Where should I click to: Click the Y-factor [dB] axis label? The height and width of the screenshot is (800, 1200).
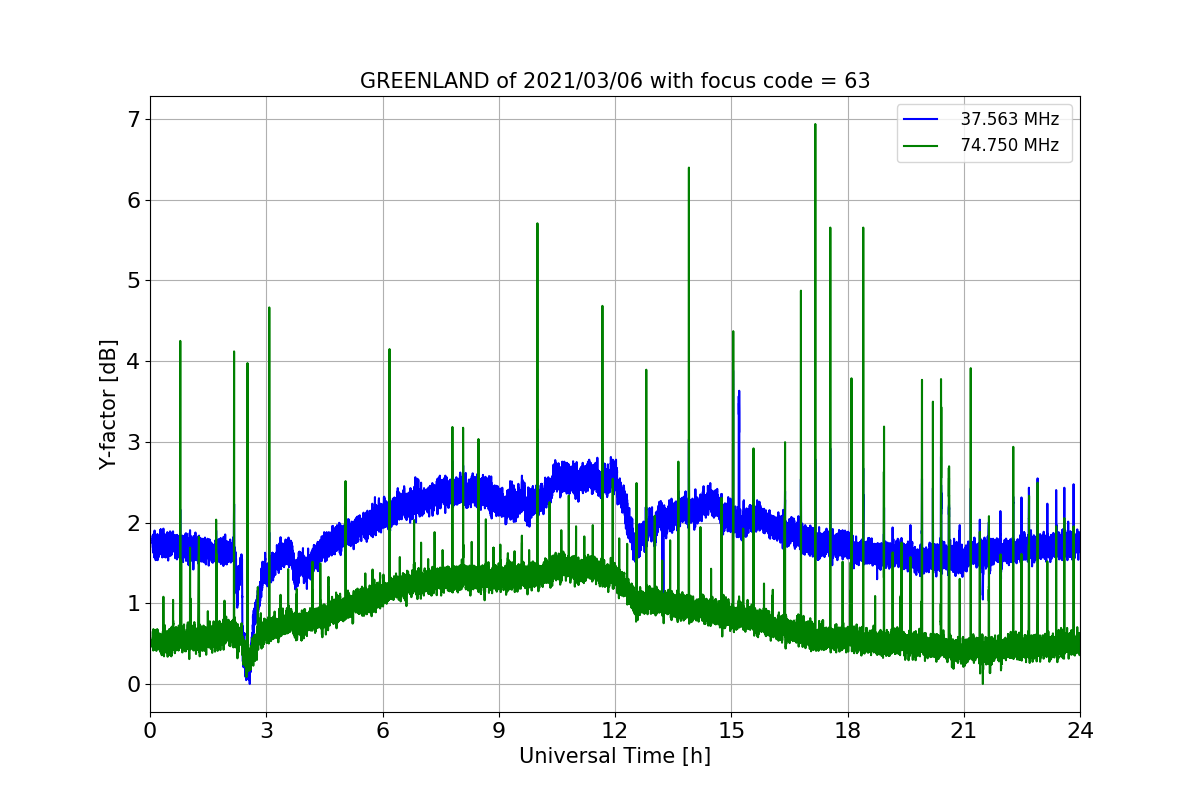[108, 404]
